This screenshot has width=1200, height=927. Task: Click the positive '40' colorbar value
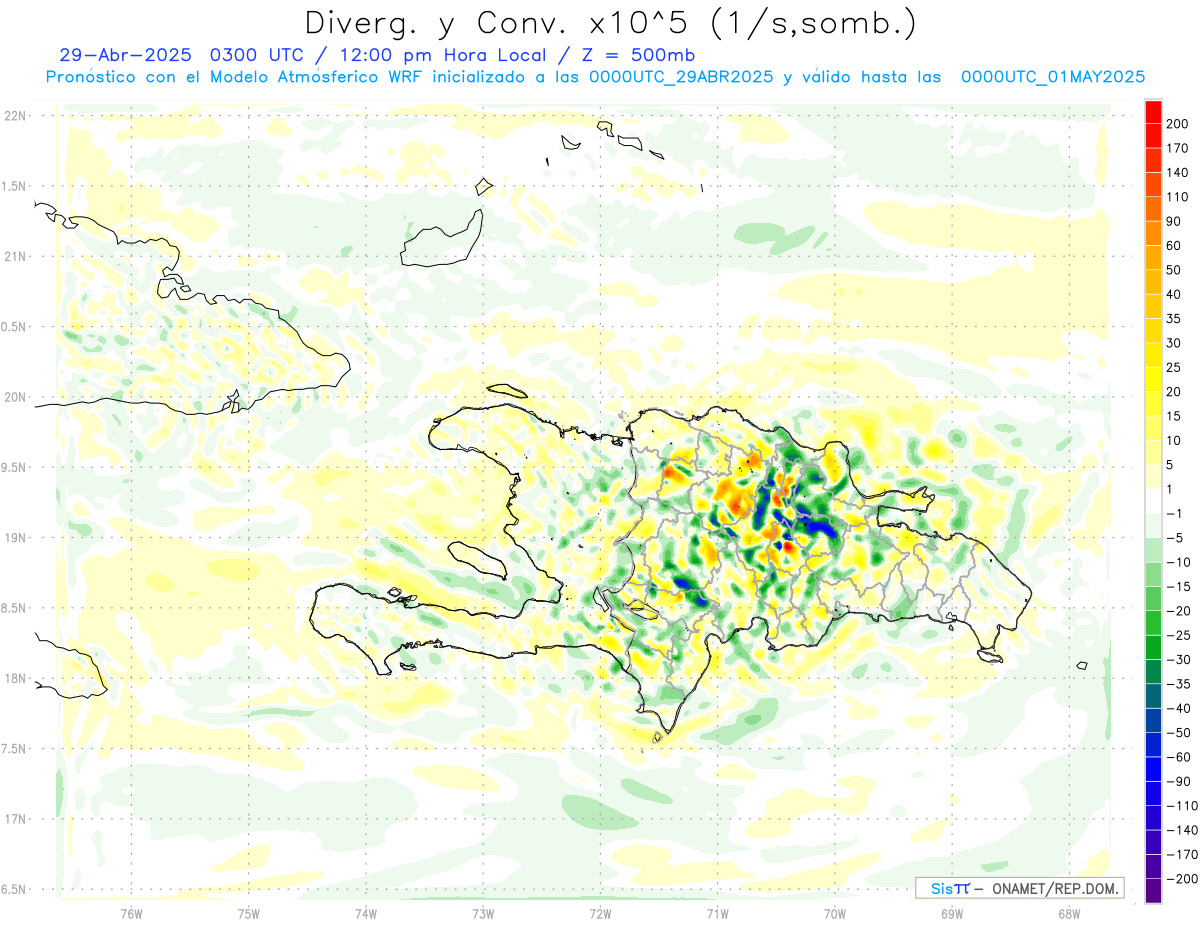tap(1175, 294)
